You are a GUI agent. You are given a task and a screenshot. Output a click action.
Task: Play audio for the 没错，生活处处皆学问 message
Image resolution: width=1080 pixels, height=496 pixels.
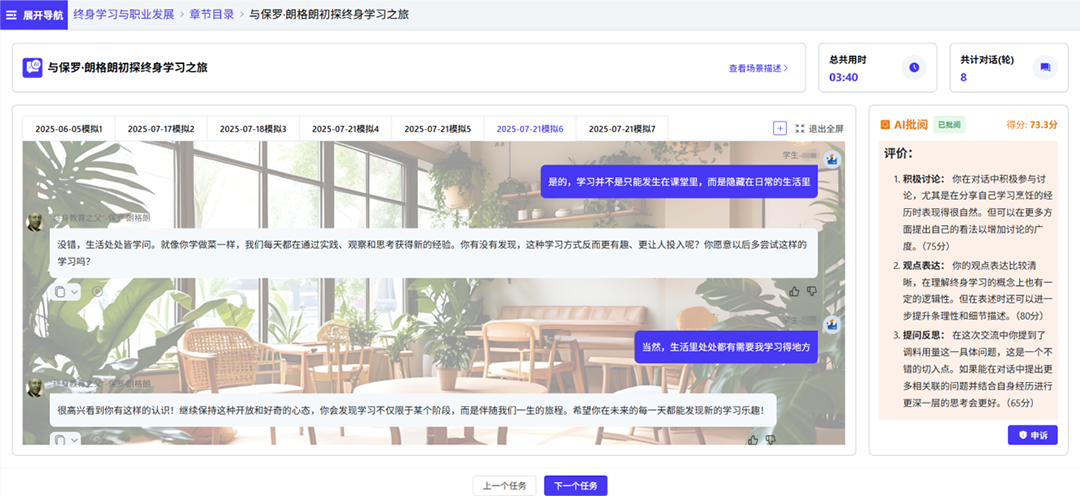(x=97, y=291)
